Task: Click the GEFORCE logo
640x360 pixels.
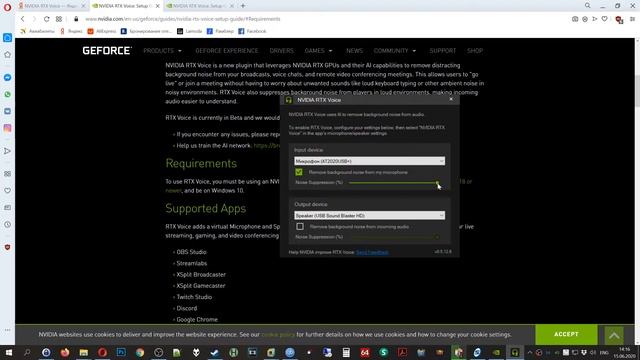Action: tap(107, 51)
